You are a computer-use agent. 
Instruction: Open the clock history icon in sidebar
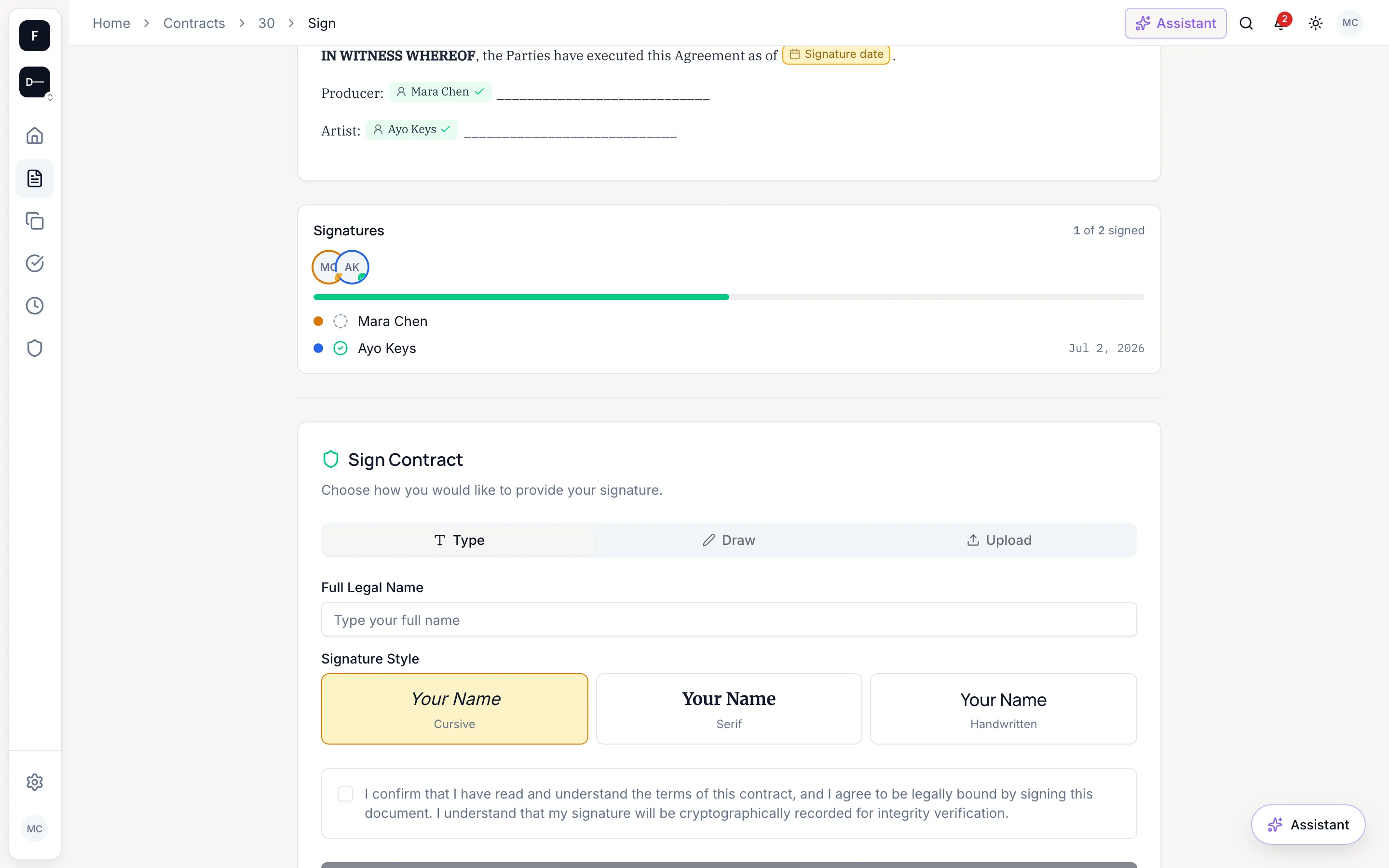click(x=34, y=306)
